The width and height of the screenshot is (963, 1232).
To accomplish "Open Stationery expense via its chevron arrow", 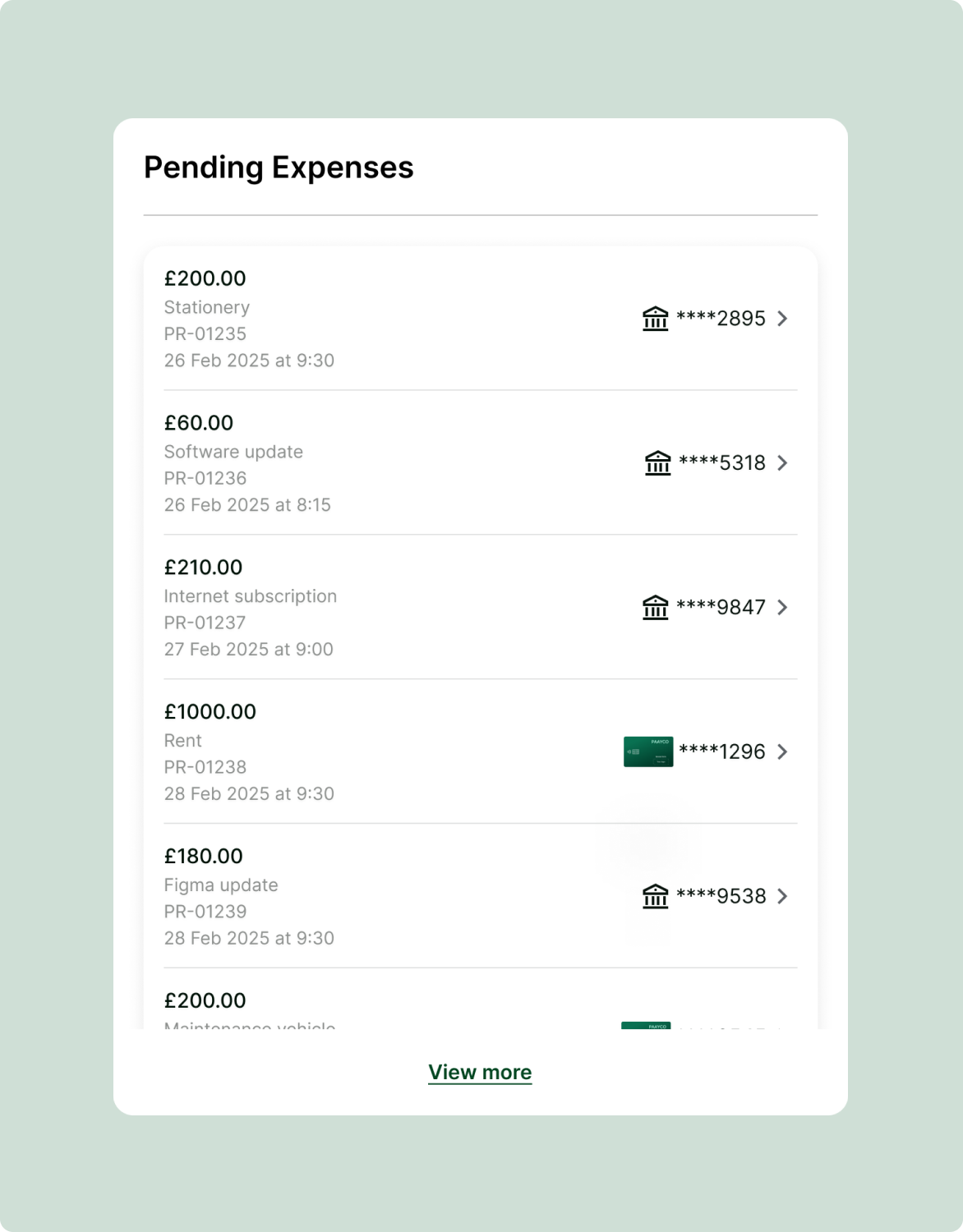I will click(x=782, y=319).
